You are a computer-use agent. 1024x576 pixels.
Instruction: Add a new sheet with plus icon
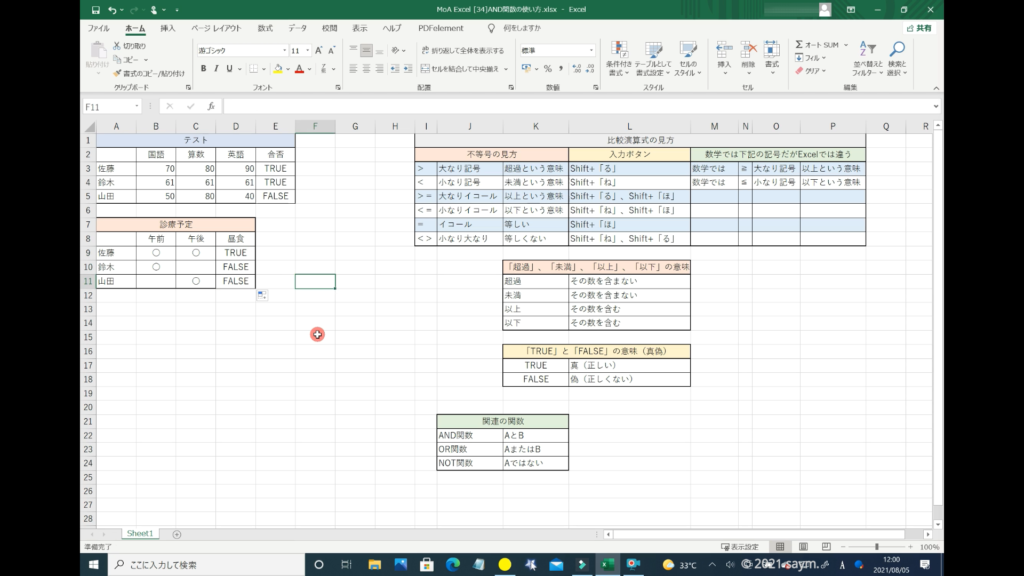pyautogui.click(x=177, y=534)
